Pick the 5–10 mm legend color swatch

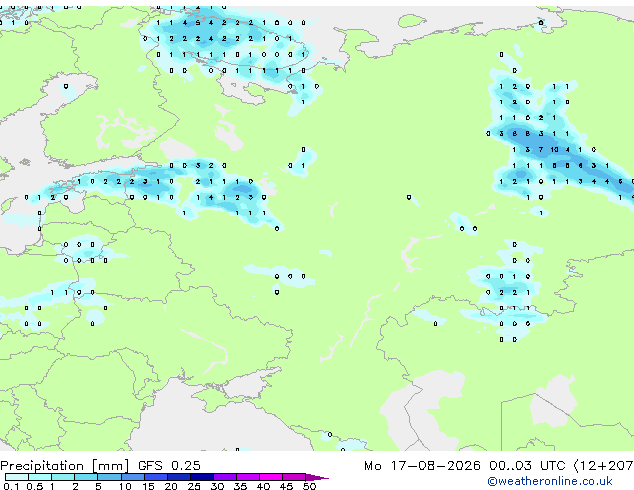pyautogui.click(x=109, y=477)
